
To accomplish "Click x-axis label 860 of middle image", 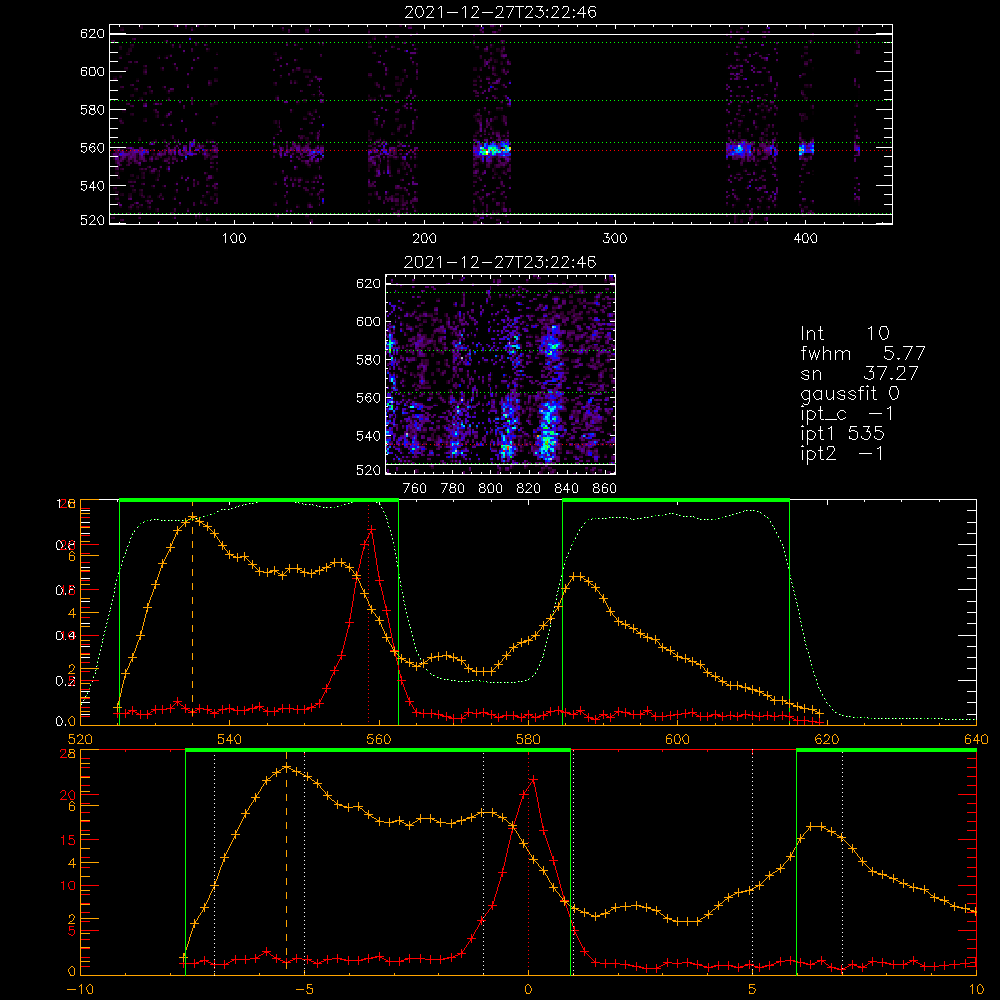I will 605,489.
